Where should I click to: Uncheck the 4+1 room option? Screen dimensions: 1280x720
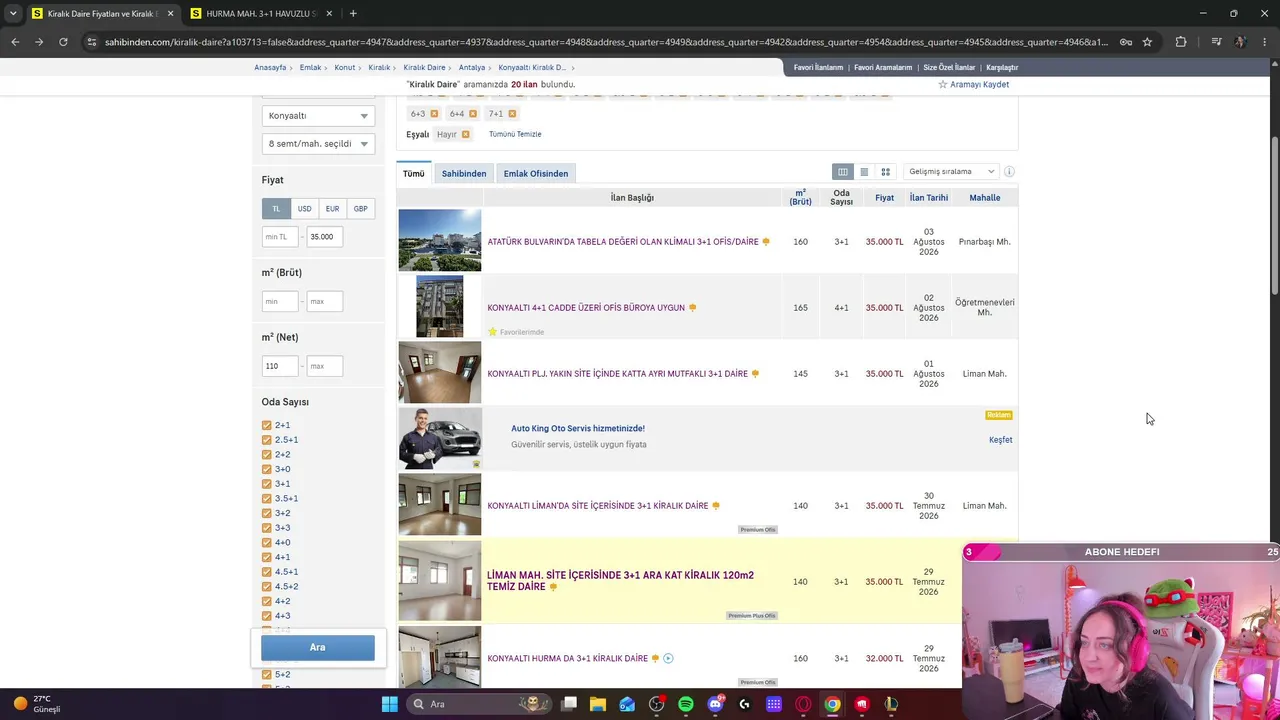pyautogui.click(x=267, y=557)
